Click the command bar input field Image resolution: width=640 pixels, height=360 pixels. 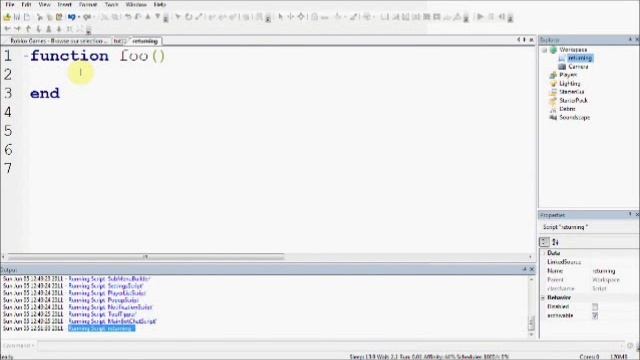(331, 346)
